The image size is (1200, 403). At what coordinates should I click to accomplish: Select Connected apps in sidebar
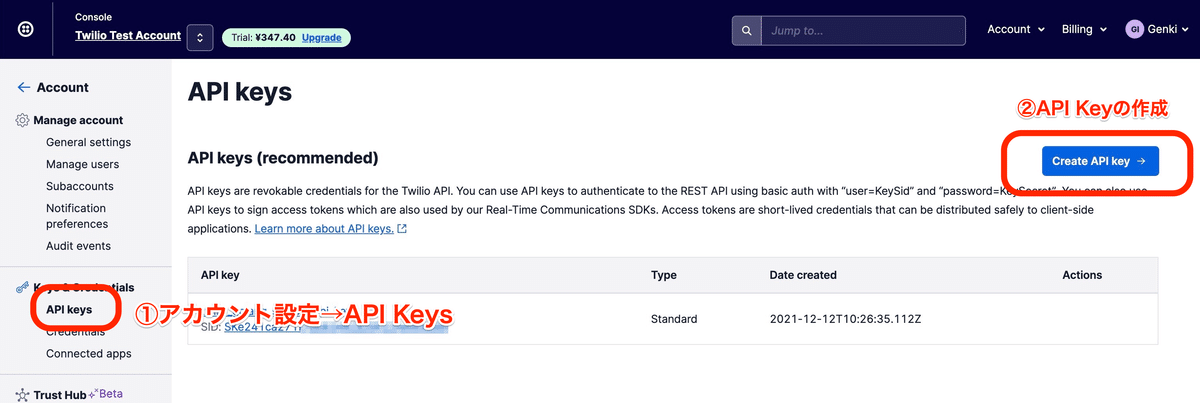(88, 354)
